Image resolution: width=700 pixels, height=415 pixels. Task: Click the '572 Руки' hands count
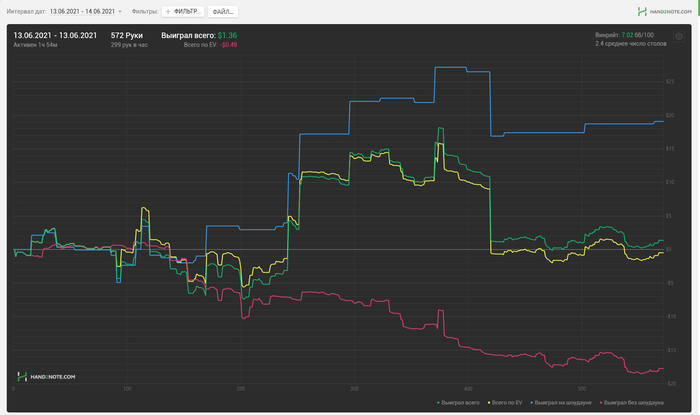pyautogui.click(x=127, y=35)
